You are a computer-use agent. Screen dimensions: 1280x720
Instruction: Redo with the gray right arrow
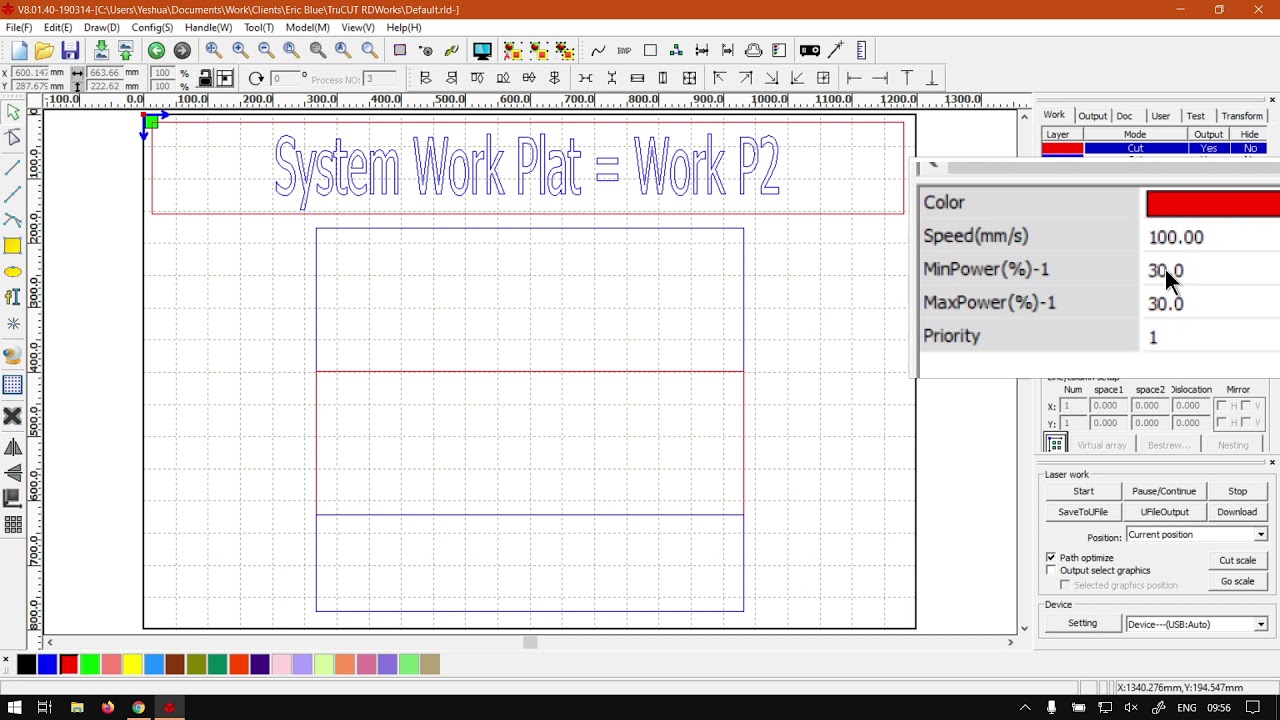pyautogui.click(x=182, y=51)
